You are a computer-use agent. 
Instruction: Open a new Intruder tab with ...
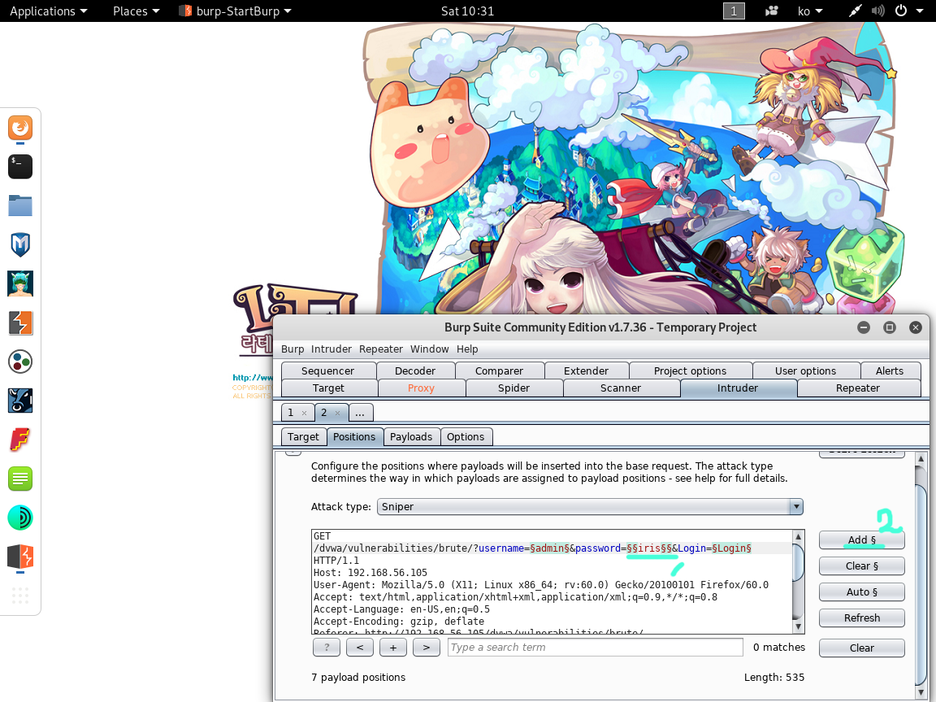click(360, 412)
